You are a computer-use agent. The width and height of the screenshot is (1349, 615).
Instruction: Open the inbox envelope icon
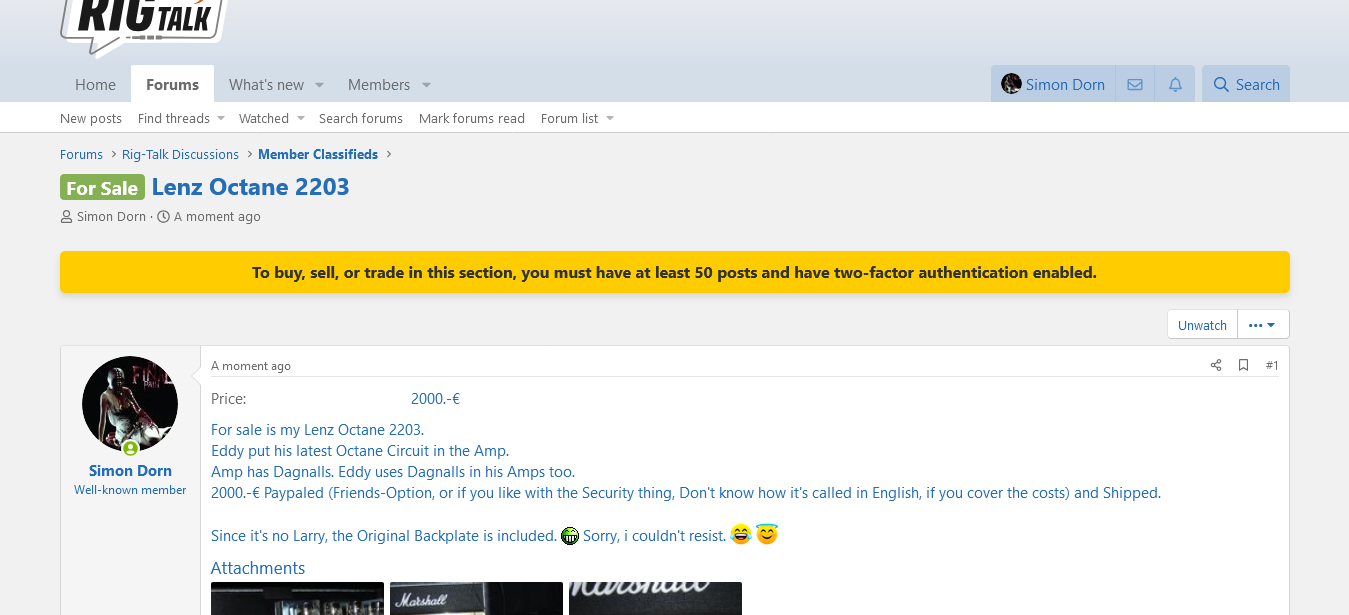(x=1135, y=85)
